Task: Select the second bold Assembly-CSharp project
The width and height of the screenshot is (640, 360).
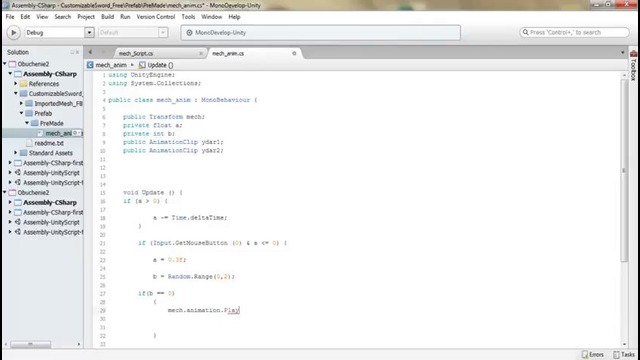Action: tap(50, 202)
